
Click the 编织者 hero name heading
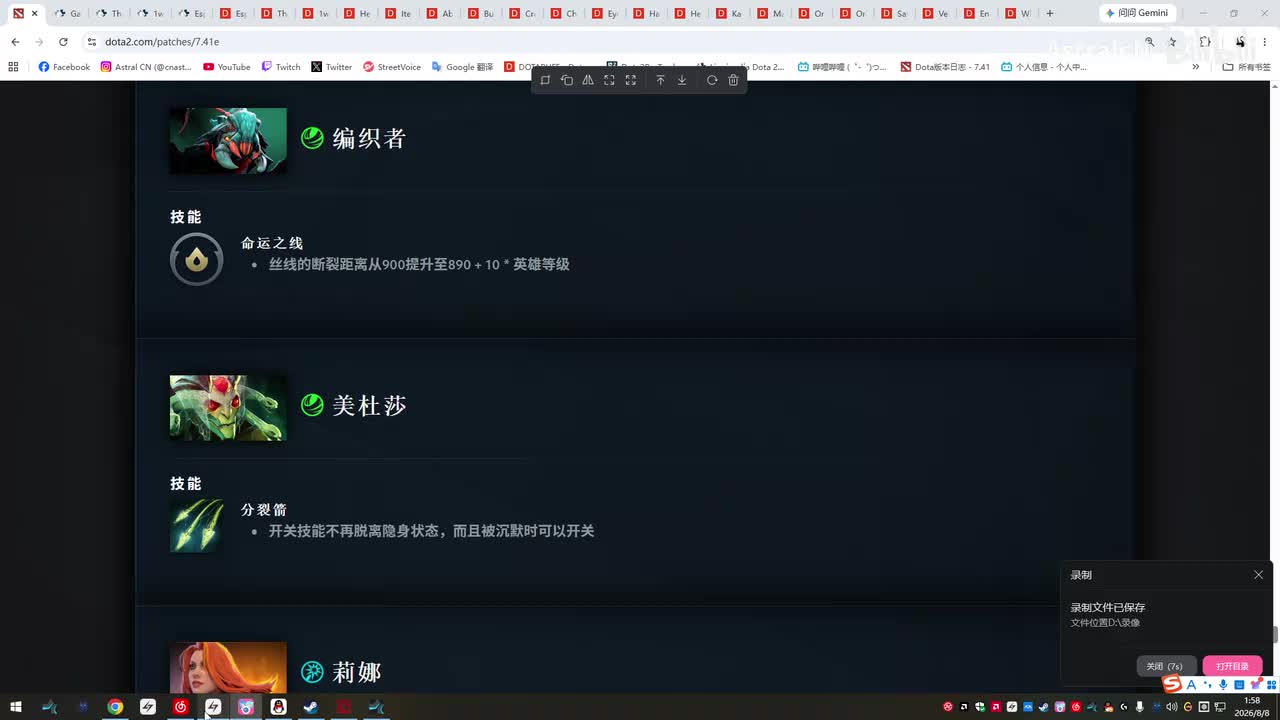(369, 138)
